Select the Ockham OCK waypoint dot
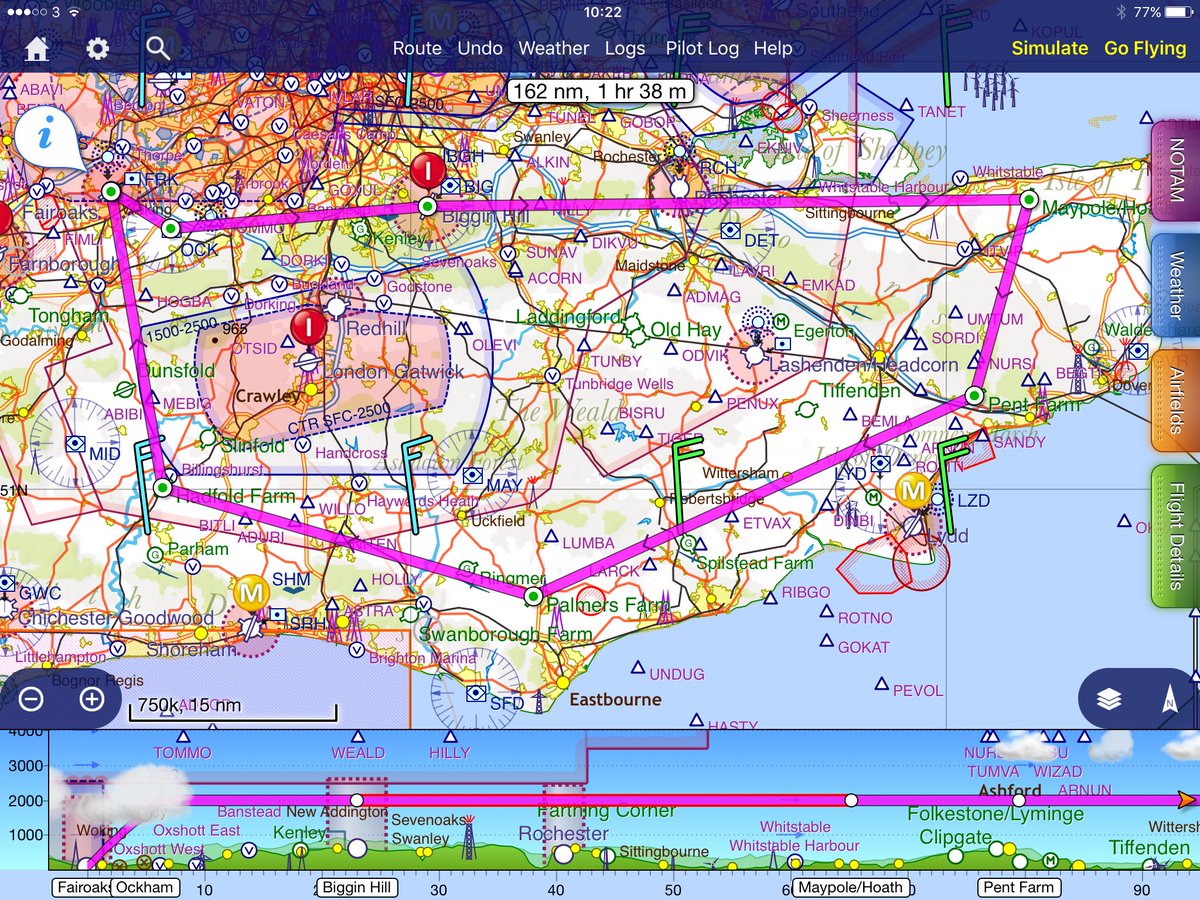 (x=170, y=228)
